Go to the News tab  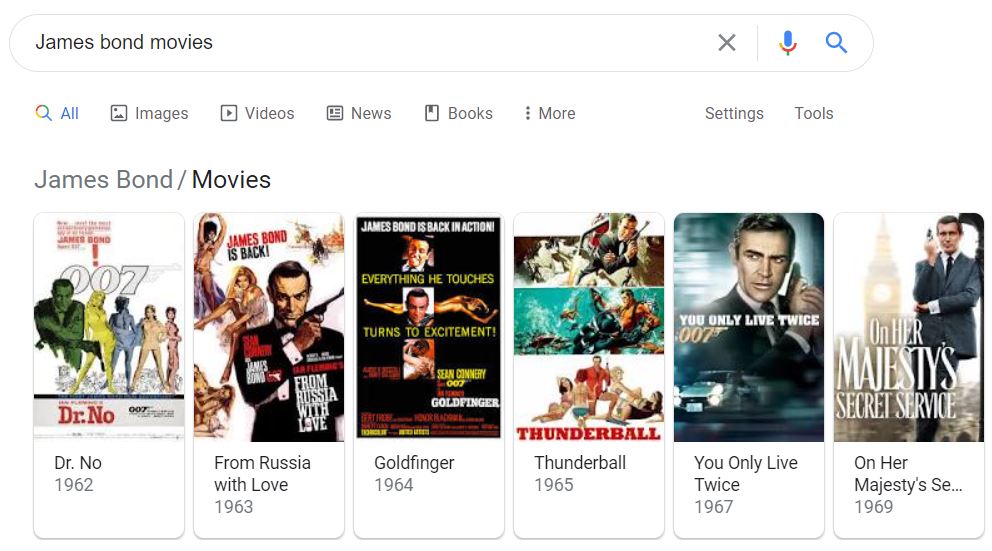[x=359, y=113]
